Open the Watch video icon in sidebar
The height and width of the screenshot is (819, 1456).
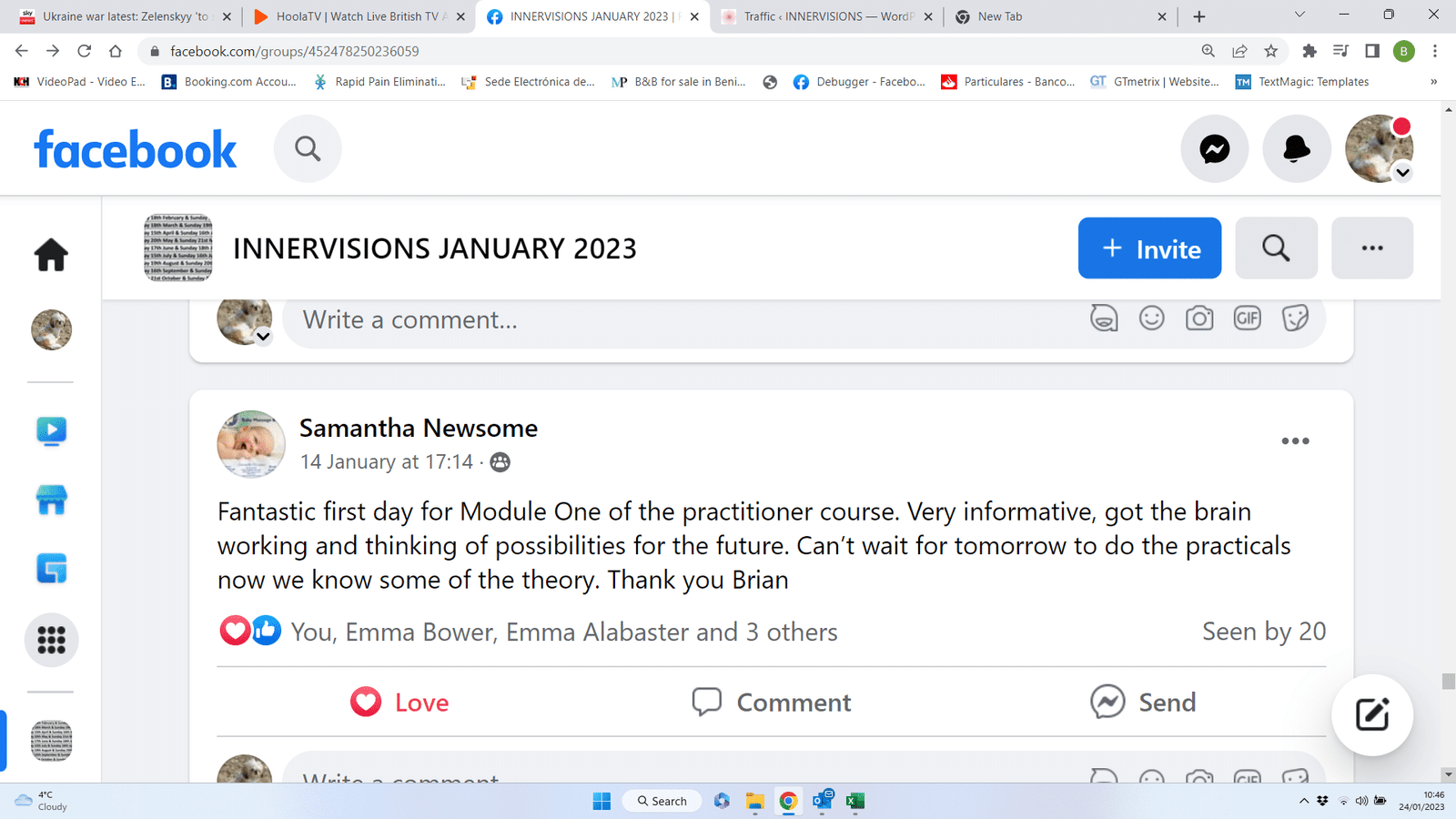coord(51,430)
